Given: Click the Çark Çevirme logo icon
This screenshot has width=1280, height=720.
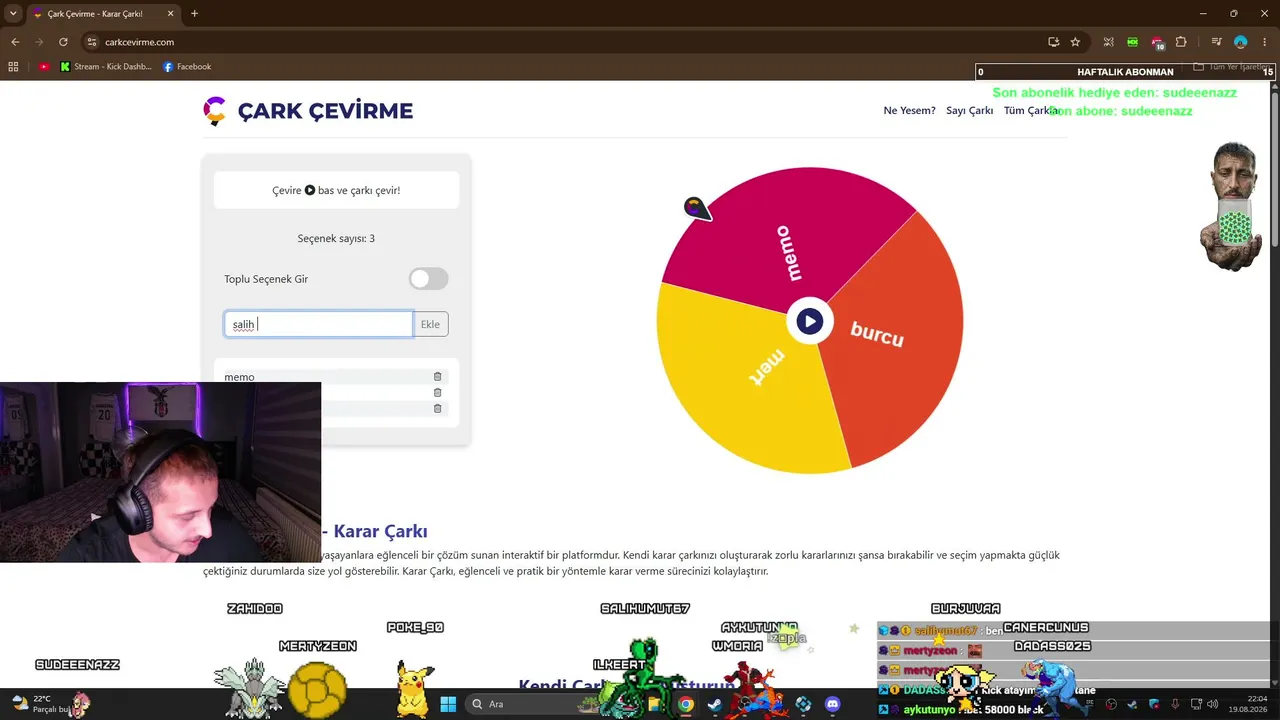Looking at the screenshot, I should tap(215, 110).
